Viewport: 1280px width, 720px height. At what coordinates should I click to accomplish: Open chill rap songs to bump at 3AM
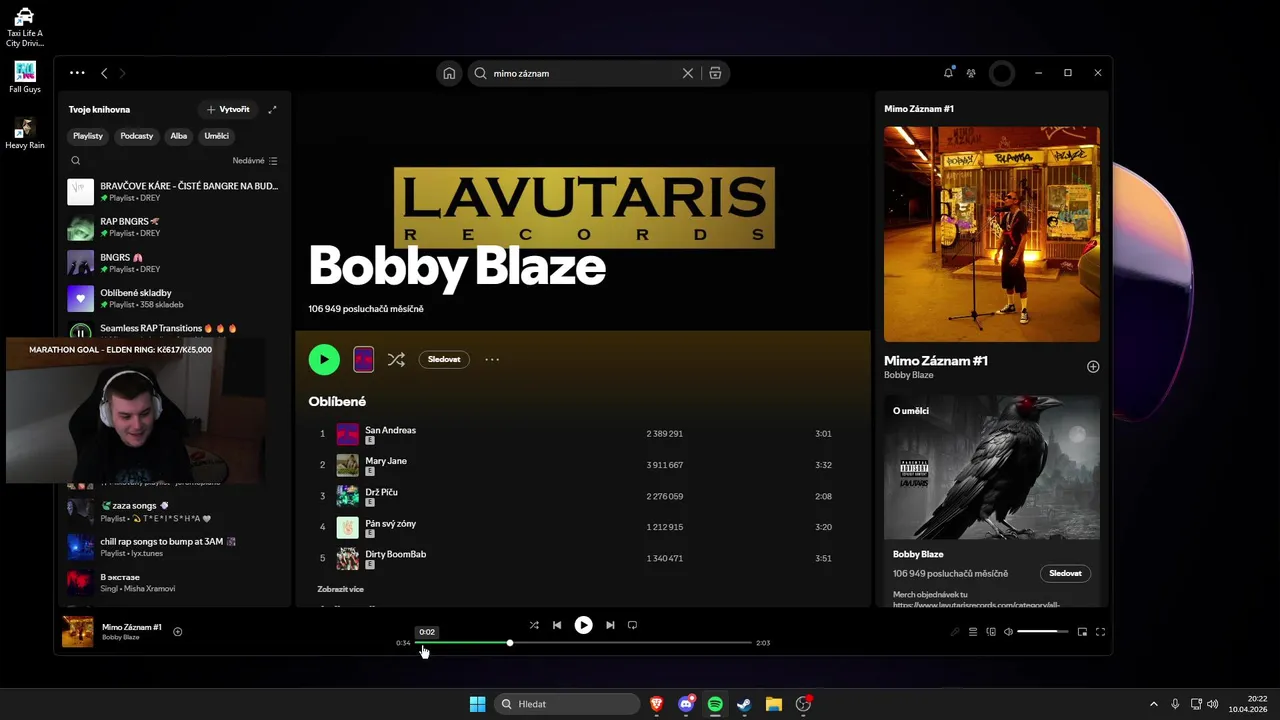174,547
